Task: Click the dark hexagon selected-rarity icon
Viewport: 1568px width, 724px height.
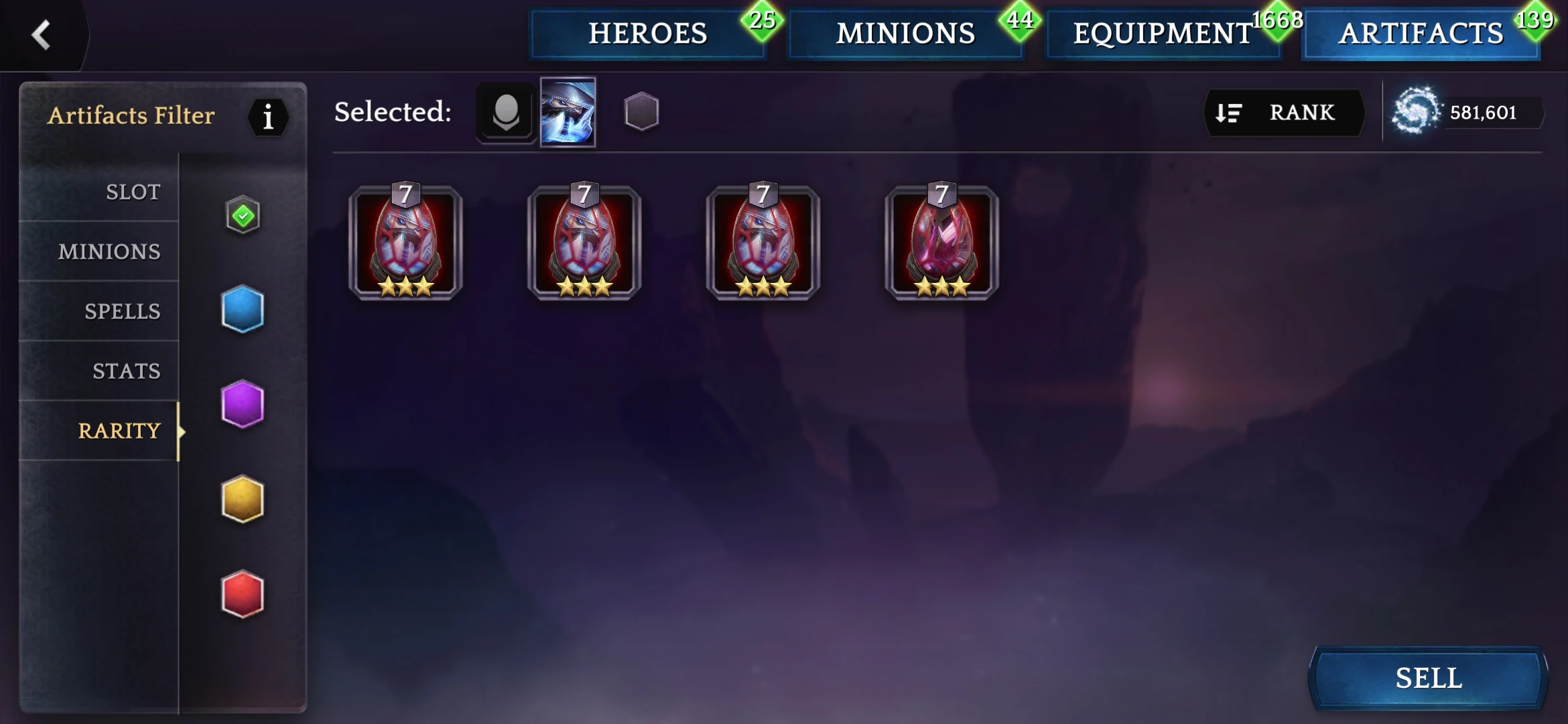Action: coord(641,111)
